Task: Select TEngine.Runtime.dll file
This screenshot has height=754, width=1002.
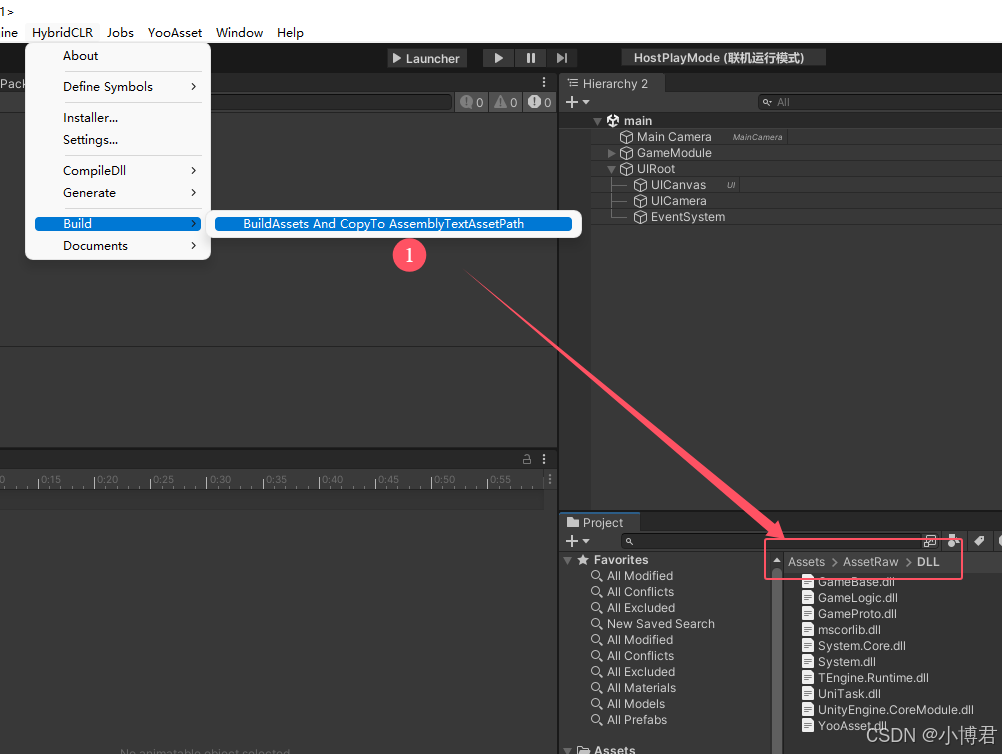Action: (x=865, y=677)
